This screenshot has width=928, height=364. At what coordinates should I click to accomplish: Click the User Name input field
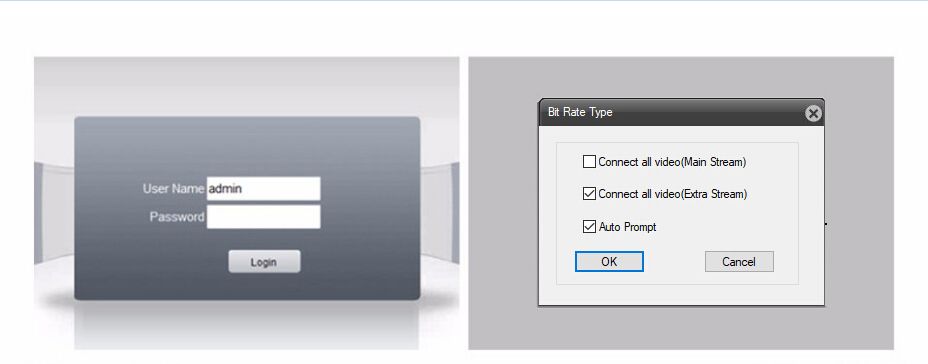[x=263, y=189]
